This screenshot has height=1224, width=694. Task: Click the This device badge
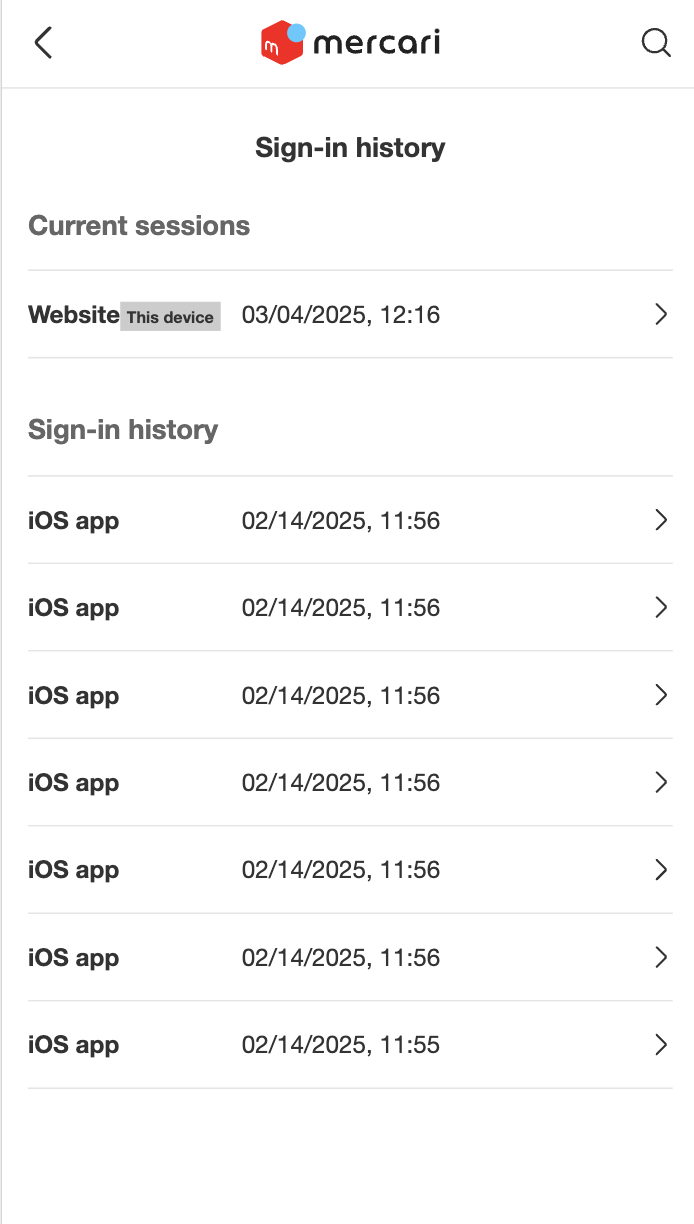point(170,316)
